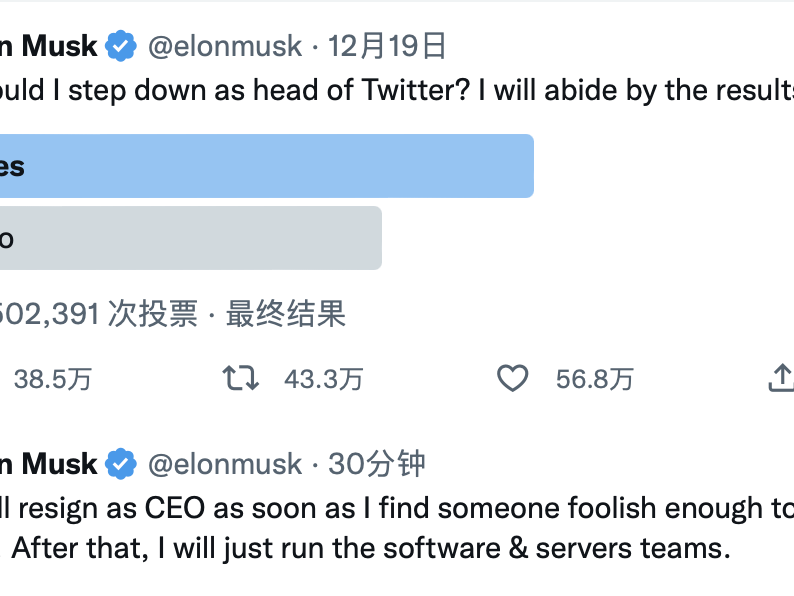Click the retweet icon on poll tweet

pos(241,378)
